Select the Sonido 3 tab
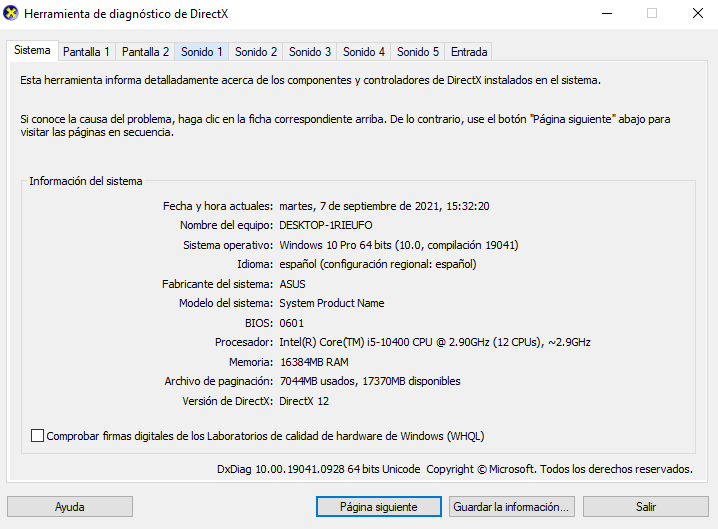The height and width of the screenshot is (529, 718). pos(310,52)
